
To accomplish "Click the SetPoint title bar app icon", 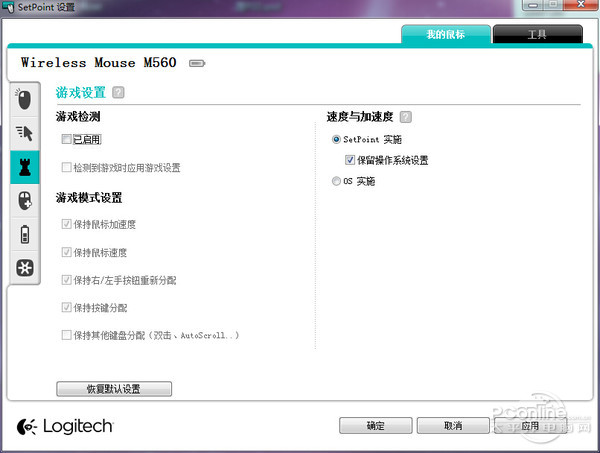I will pos(8,7).
